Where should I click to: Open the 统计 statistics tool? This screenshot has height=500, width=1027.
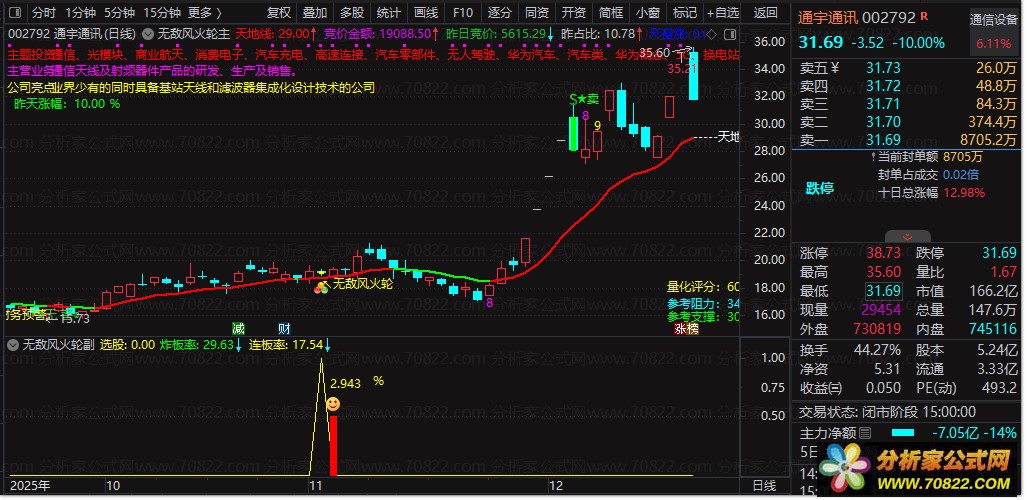tap(389, 12)
